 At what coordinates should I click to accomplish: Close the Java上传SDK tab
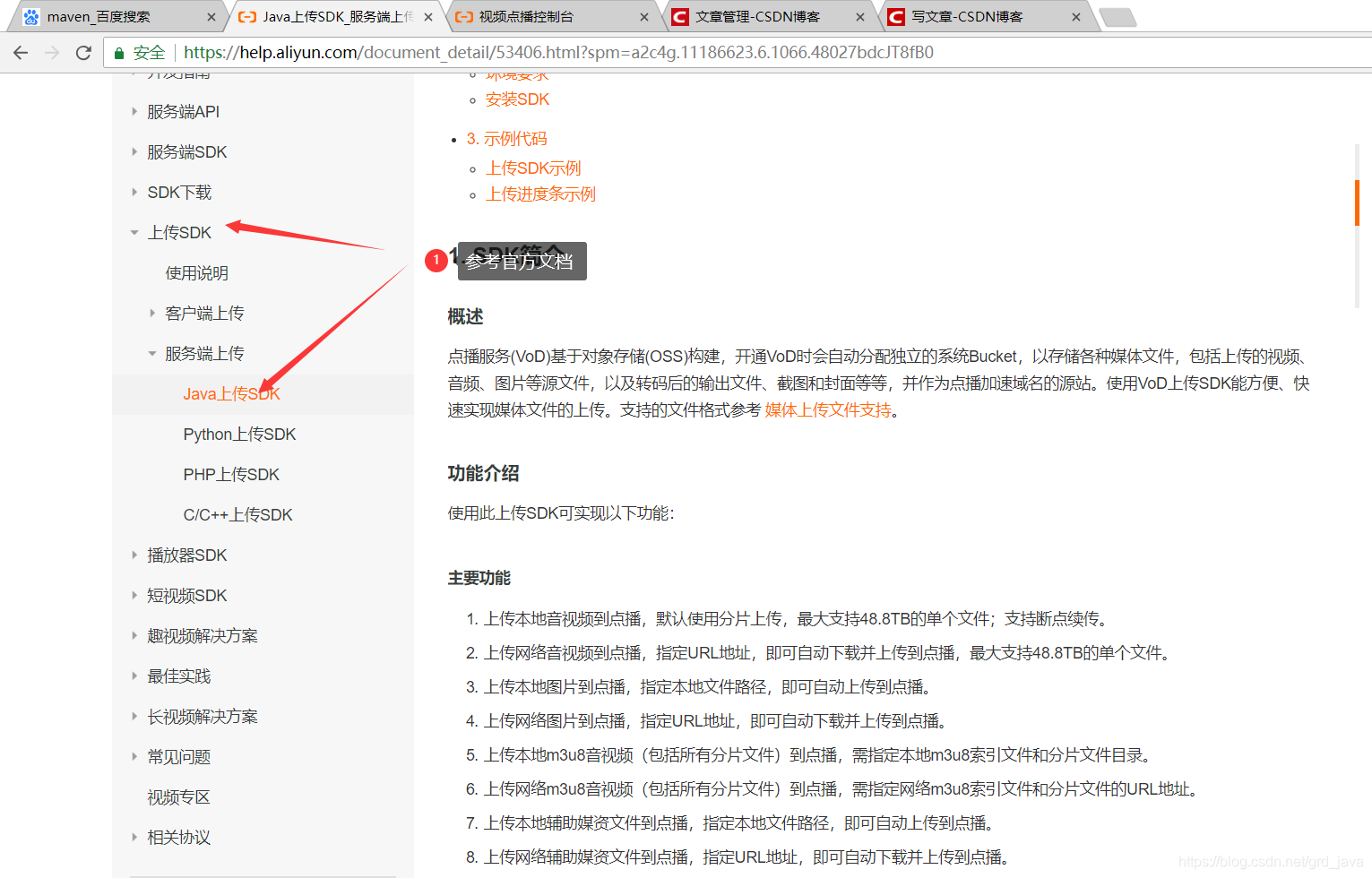click(x=428, y=17)
